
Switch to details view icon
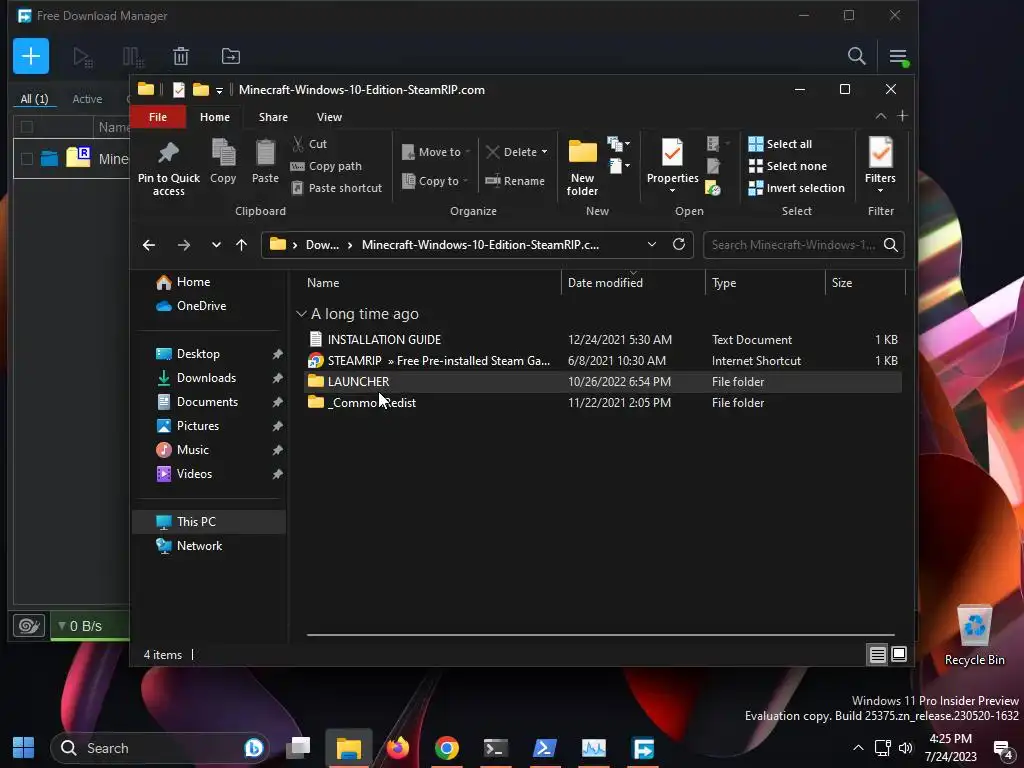click(x=877, y=654)
